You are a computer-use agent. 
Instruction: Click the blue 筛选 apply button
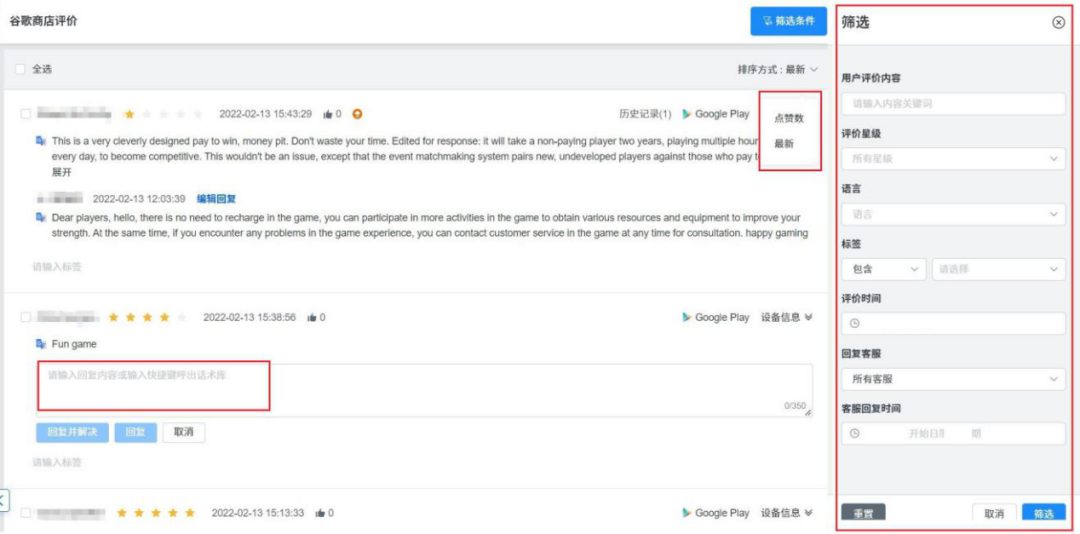pos(1043,514)
